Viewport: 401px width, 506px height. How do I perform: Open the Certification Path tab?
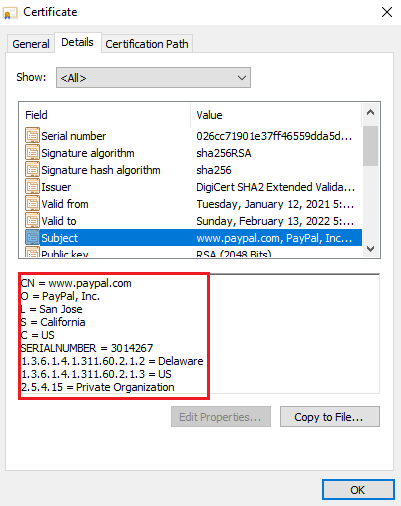(147, 44)
